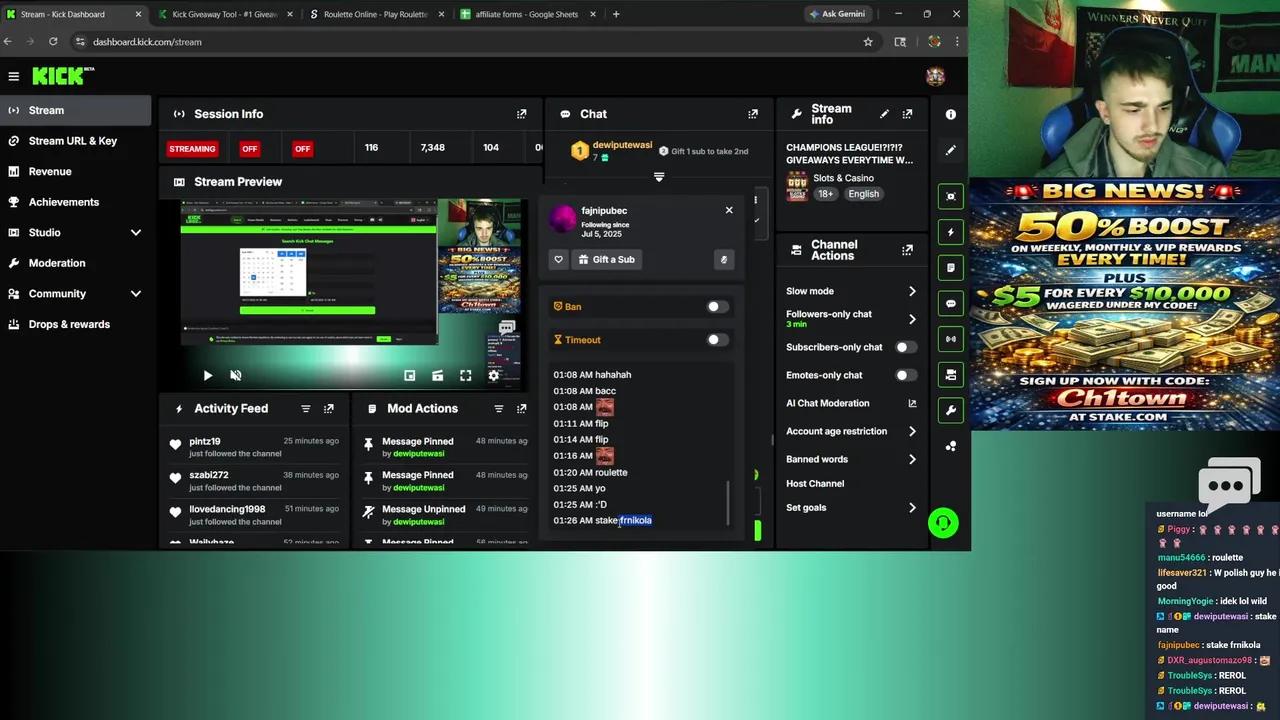Click Host Channel
Image resolution: width=1280 pixels, height=720 pixels.
(x=815, y=483)
